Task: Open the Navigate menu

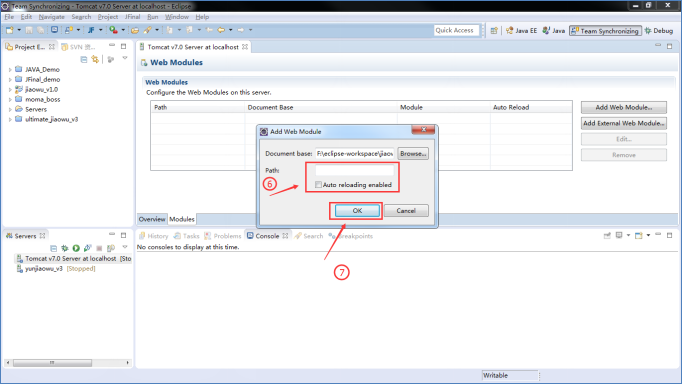Action: click(x=51, y=17)
